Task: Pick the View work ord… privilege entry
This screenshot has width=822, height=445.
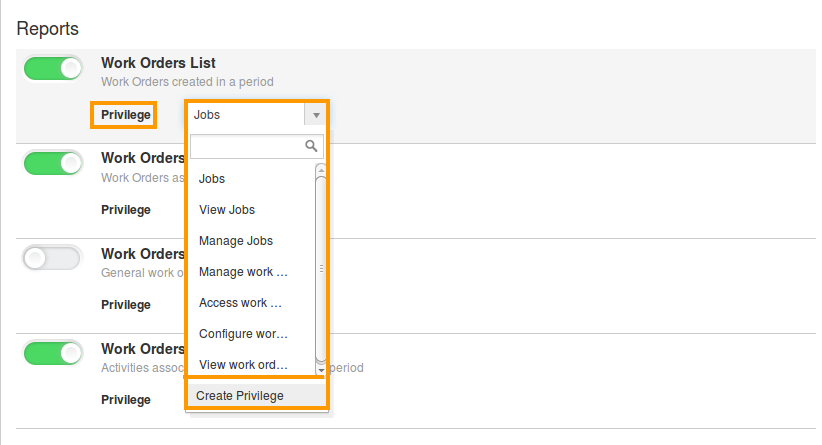Action: (x=243, y=364)
